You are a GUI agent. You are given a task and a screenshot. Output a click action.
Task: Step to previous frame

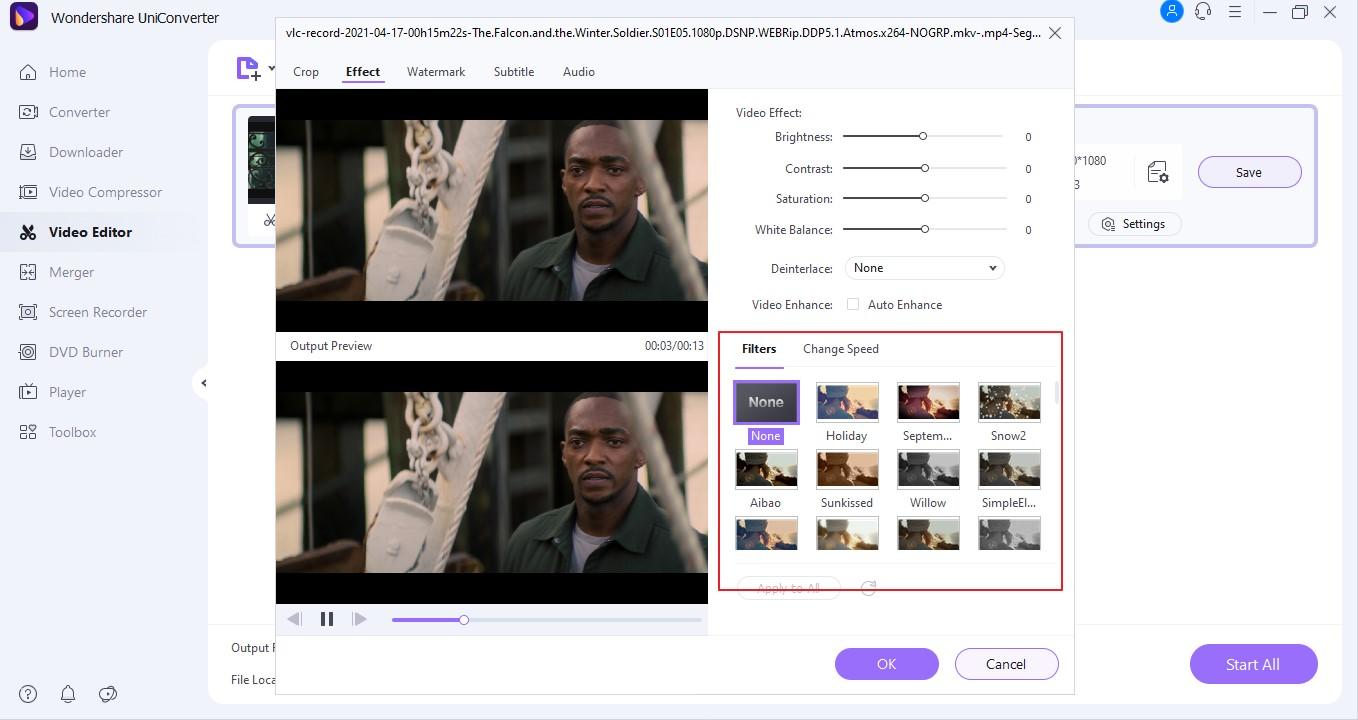(294, 619)
